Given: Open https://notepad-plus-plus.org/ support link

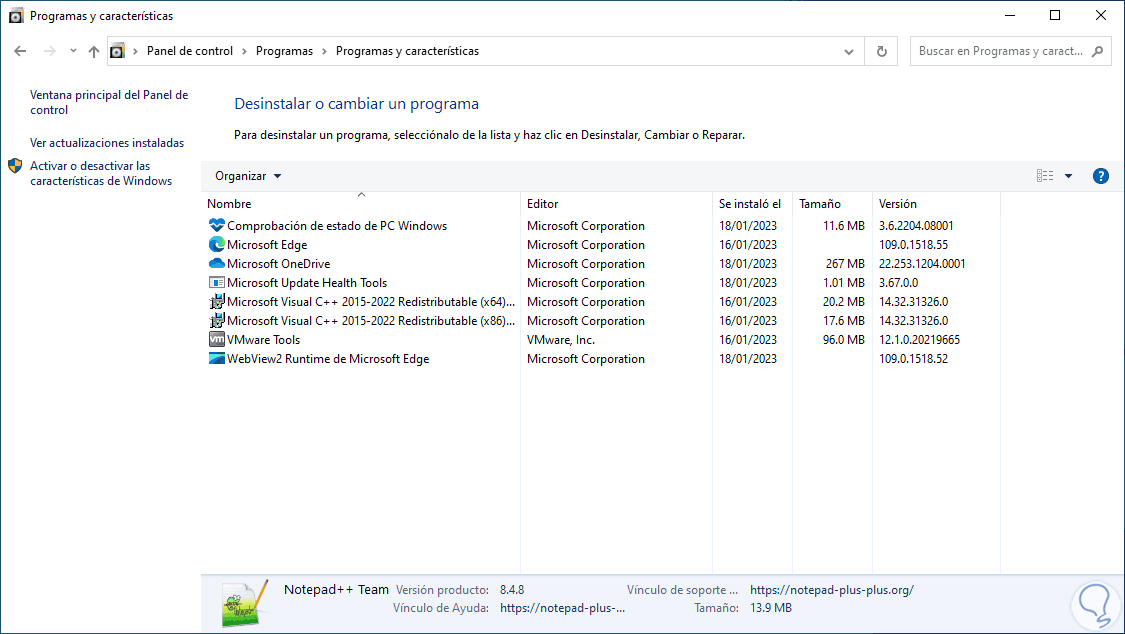Looking at the screenshot, I should tap(832, 590).
